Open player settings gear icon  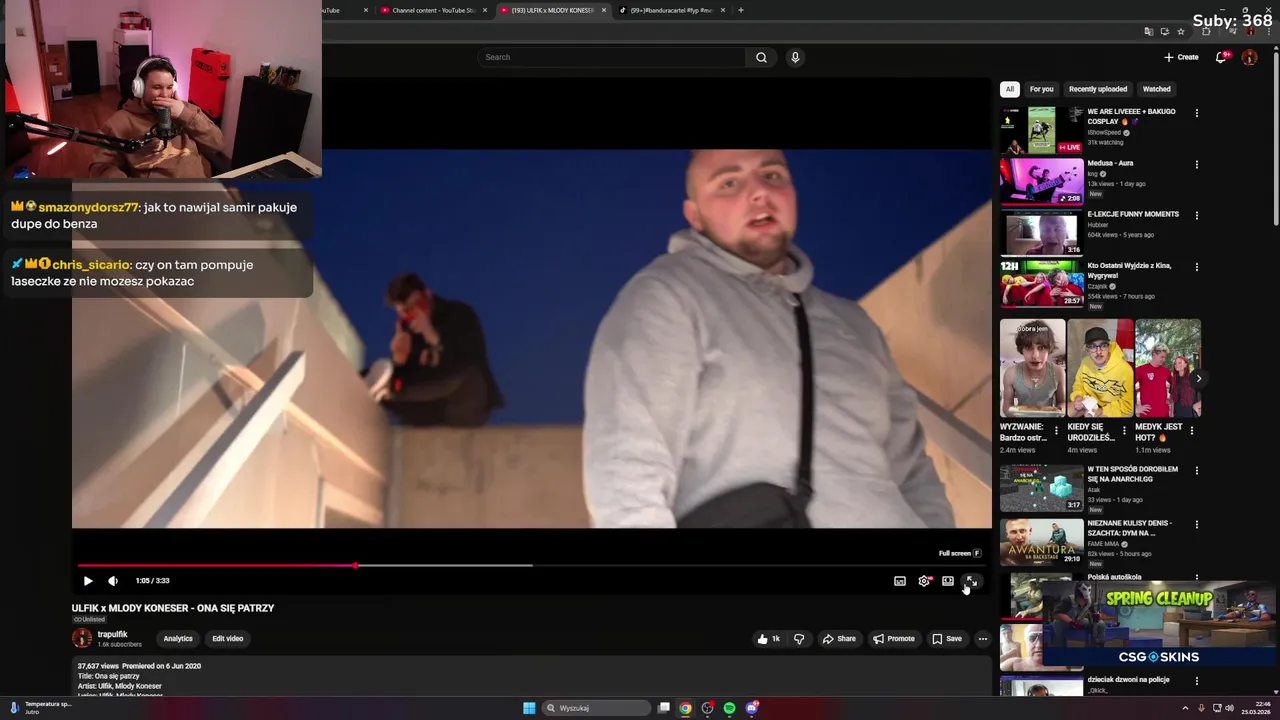924,581
